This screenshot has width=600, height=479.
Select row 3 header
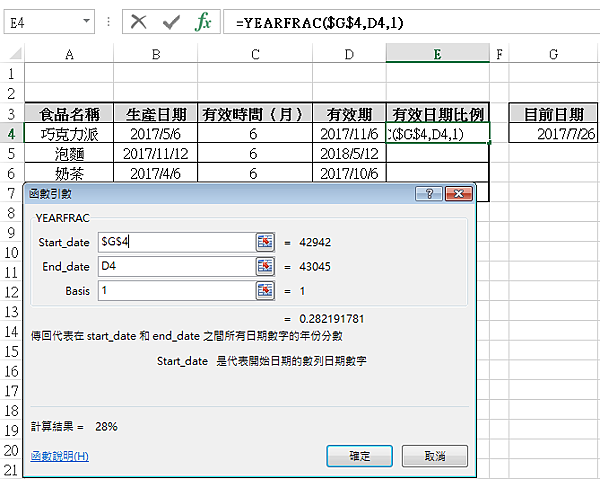tap(11, 114)
